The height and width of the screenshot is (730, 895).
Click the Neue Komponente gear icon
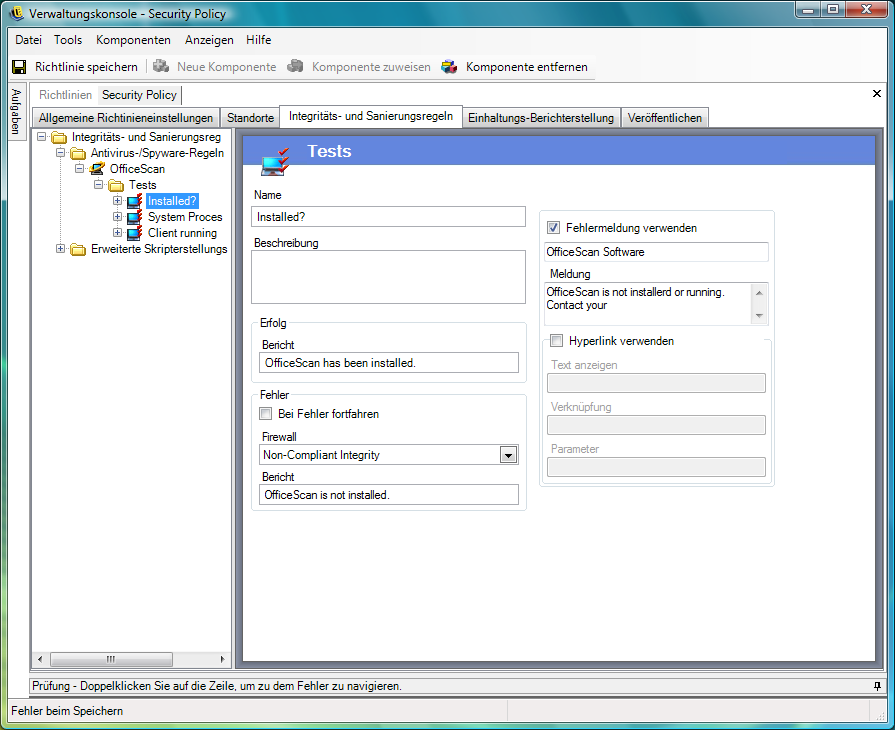(x=161, y=67)
